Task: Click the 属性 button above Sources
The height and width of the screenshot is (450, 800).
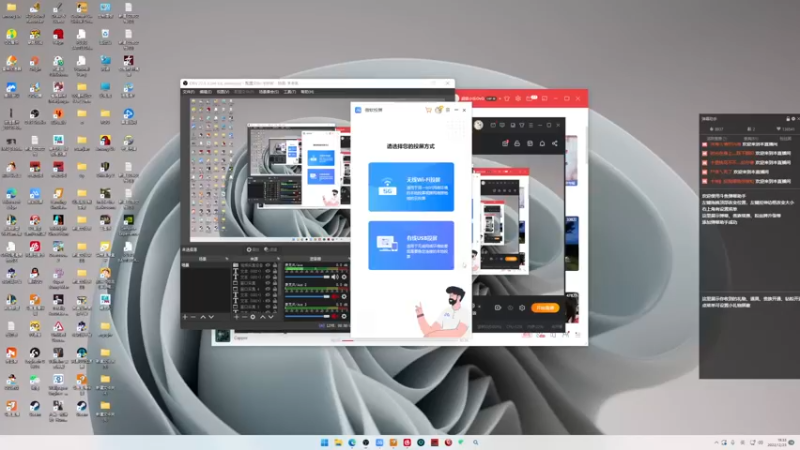Action: [x=254, y=249]
